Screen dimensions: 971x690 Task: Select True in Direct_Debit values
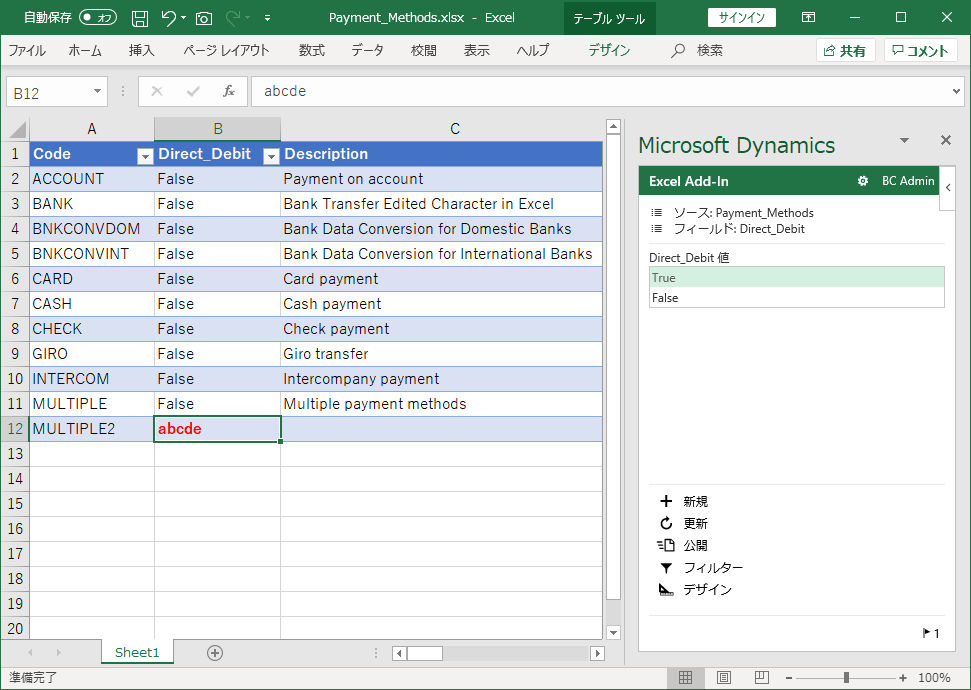tap(796, 277)
